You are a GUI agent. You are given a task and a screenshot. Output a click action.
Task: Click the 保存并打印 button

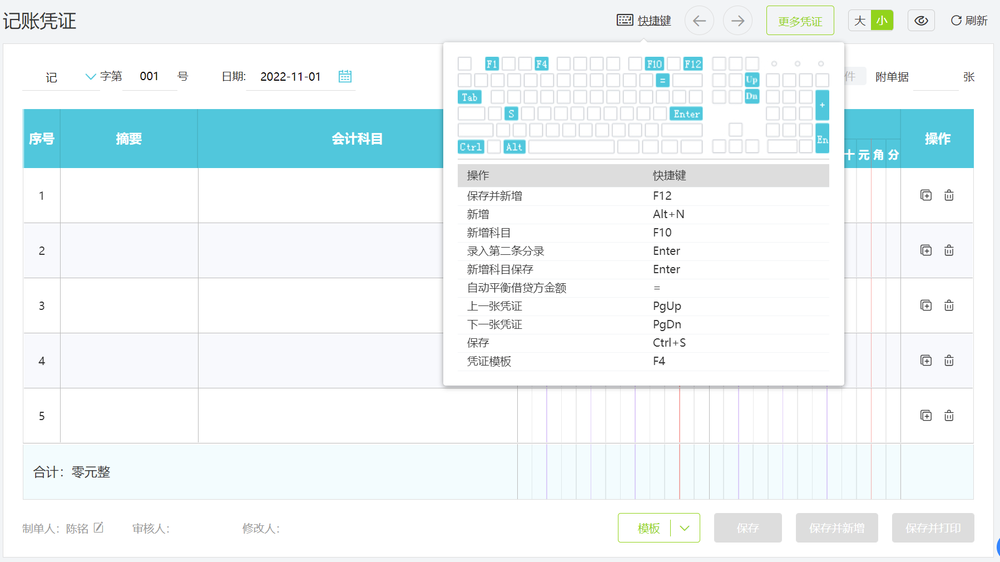click(x=932, y=528)
